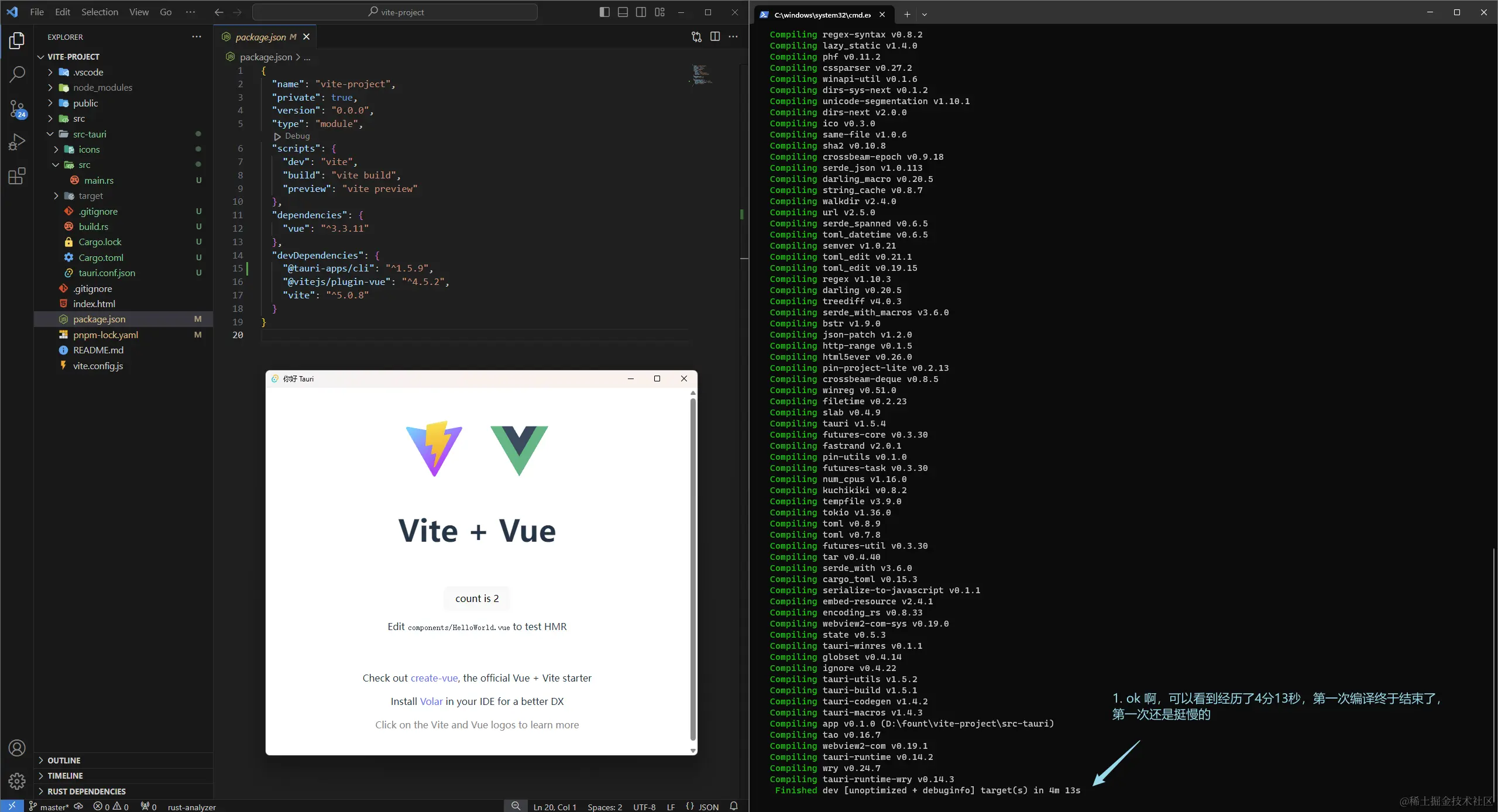Expand the node_modules folder
The image size is (1498, 812).
click(x=102, y=88)
